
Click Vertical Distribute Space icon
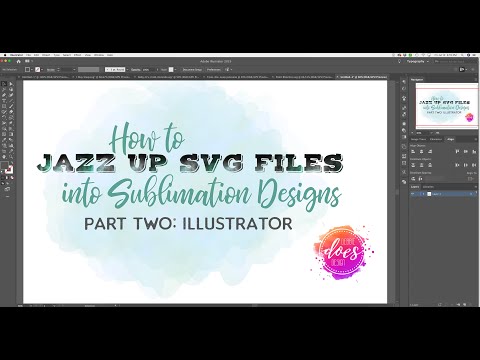pos(413,179)
